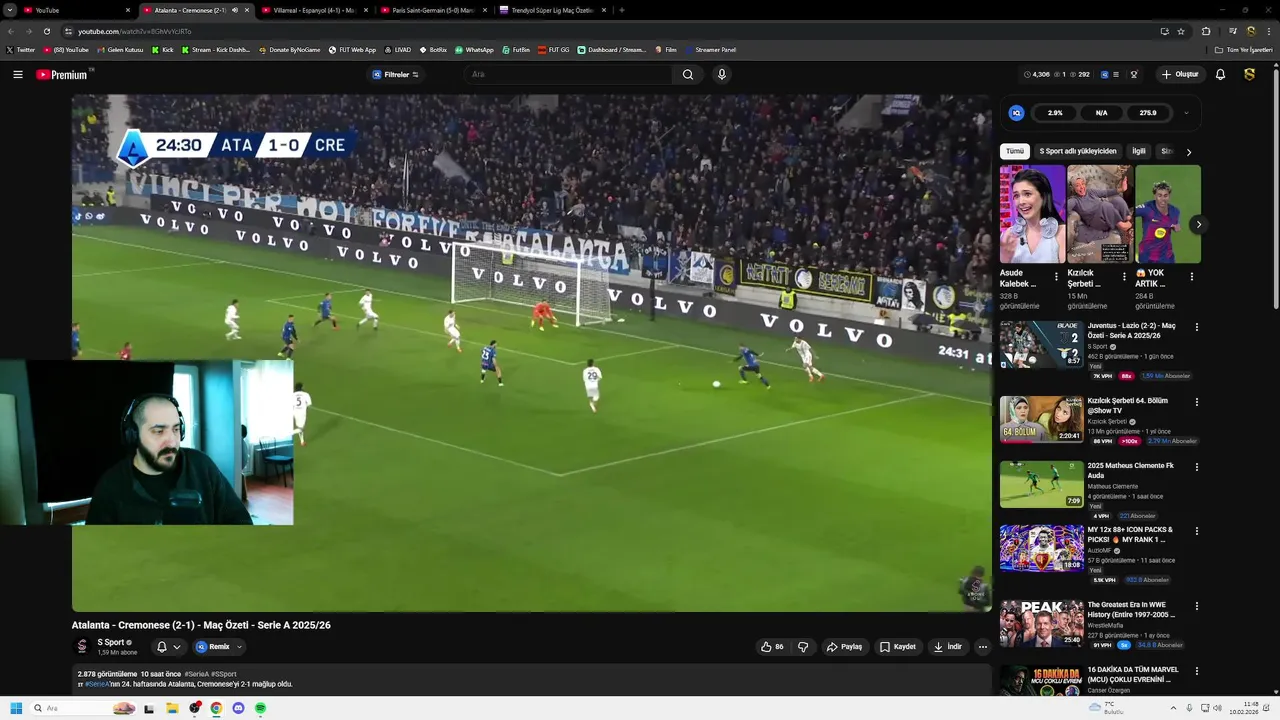Open Juventus - Lazio (2-2) video
1280x720 pixels.
(1041, 344)
